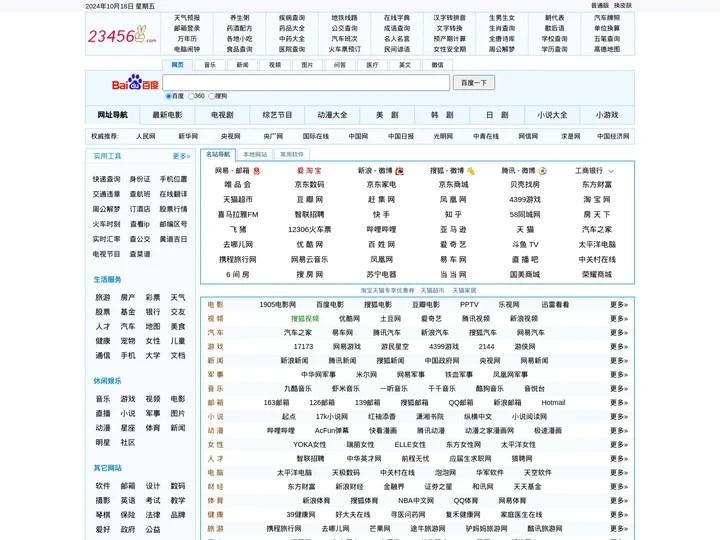The width and height of the screenshot is (720, 540).
Task: Open 宠物 under 生活服务
Action: [128, 341]
